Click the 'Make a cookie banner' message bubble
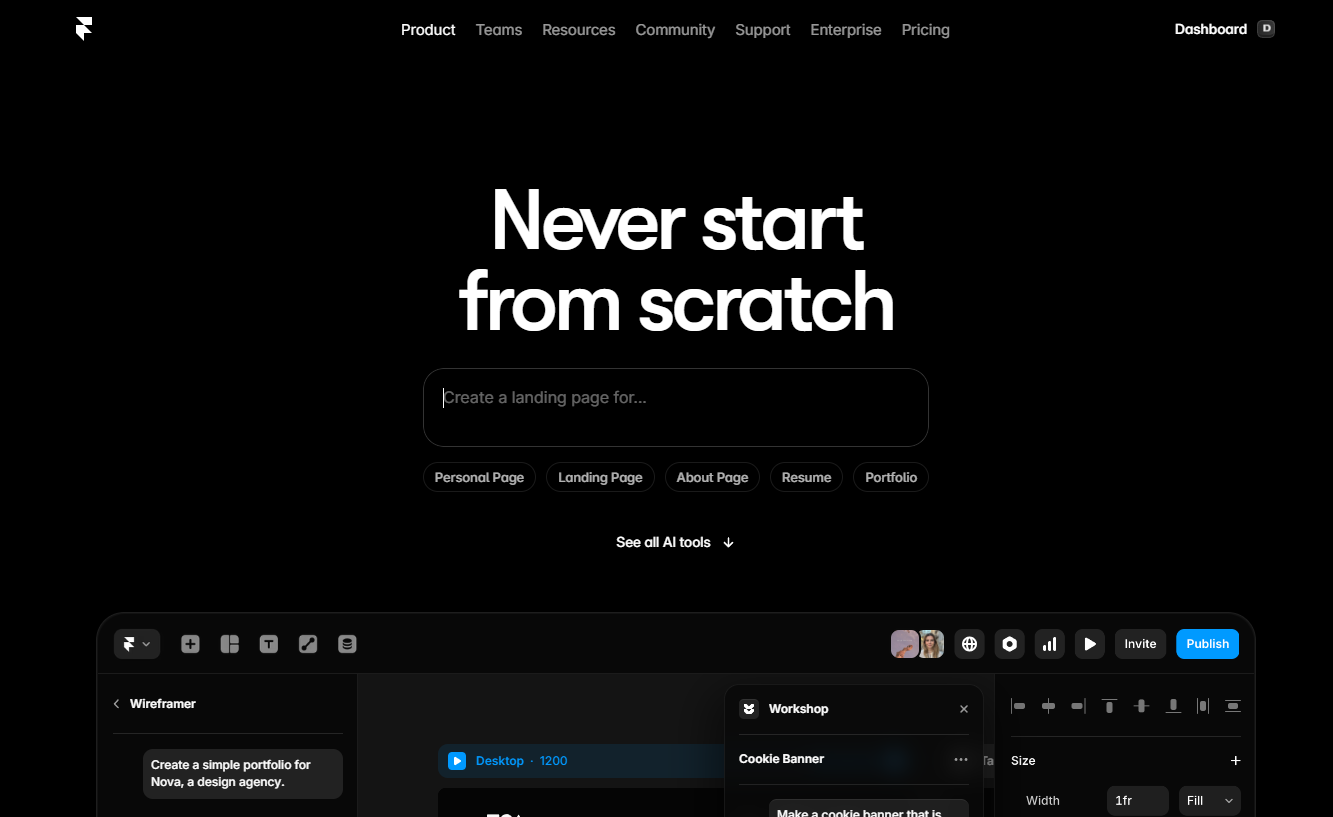The width and height of the screenshot is (1333, 817). [x=869, y=808]
